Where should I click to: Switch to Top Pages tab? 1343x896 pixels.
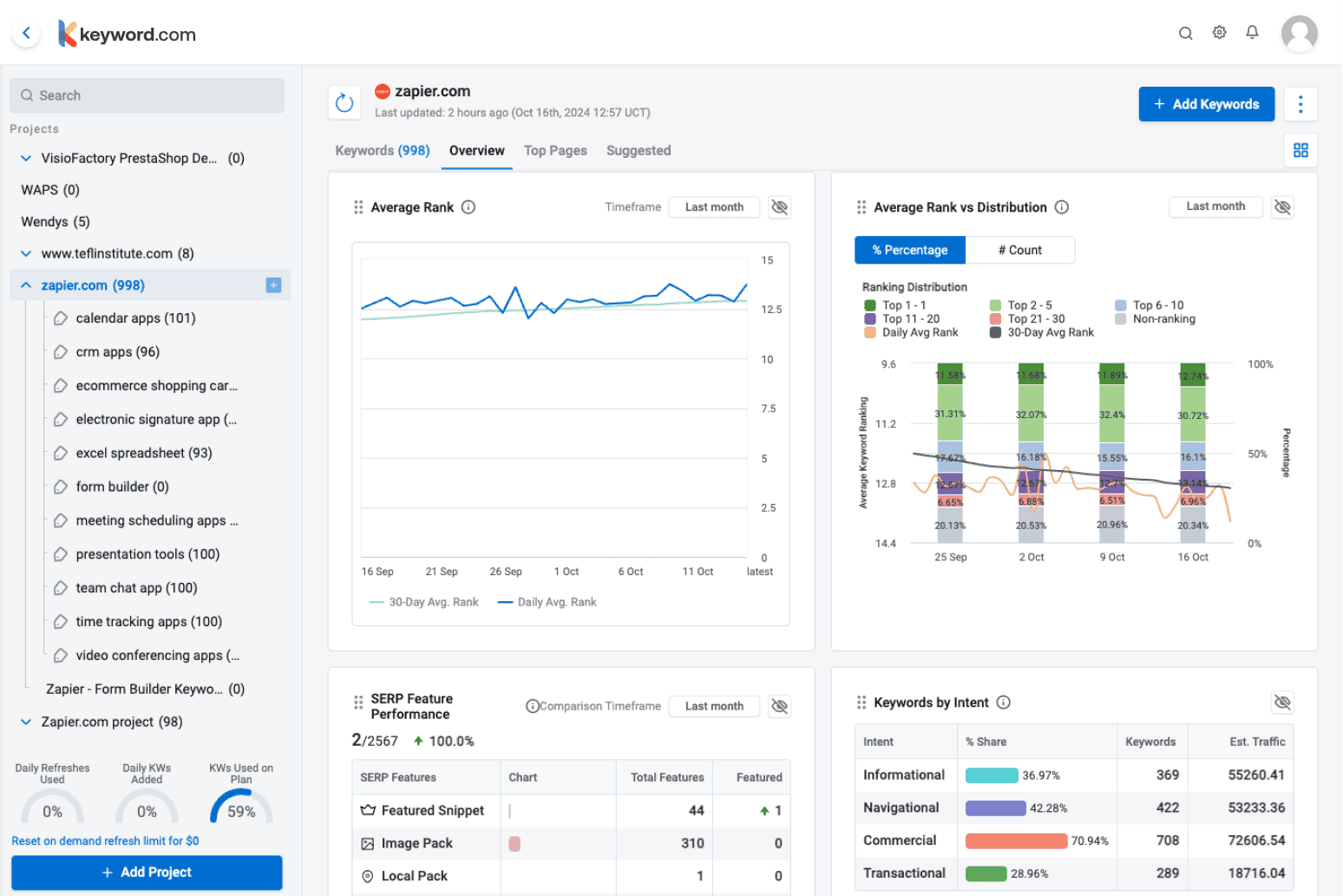tap(555, 150)
